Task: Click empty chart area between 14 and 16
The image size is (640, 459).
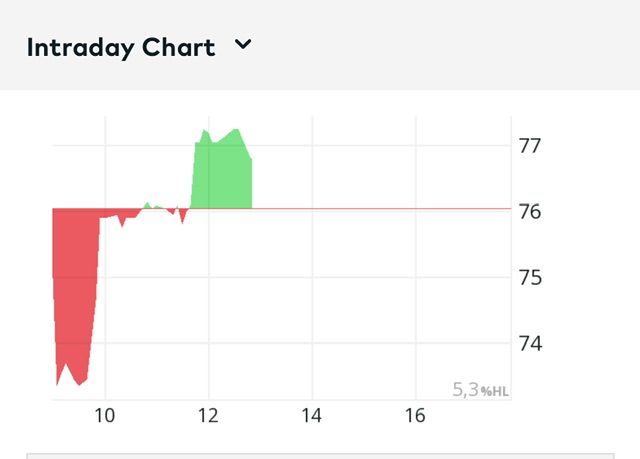Action: [363, 300]
